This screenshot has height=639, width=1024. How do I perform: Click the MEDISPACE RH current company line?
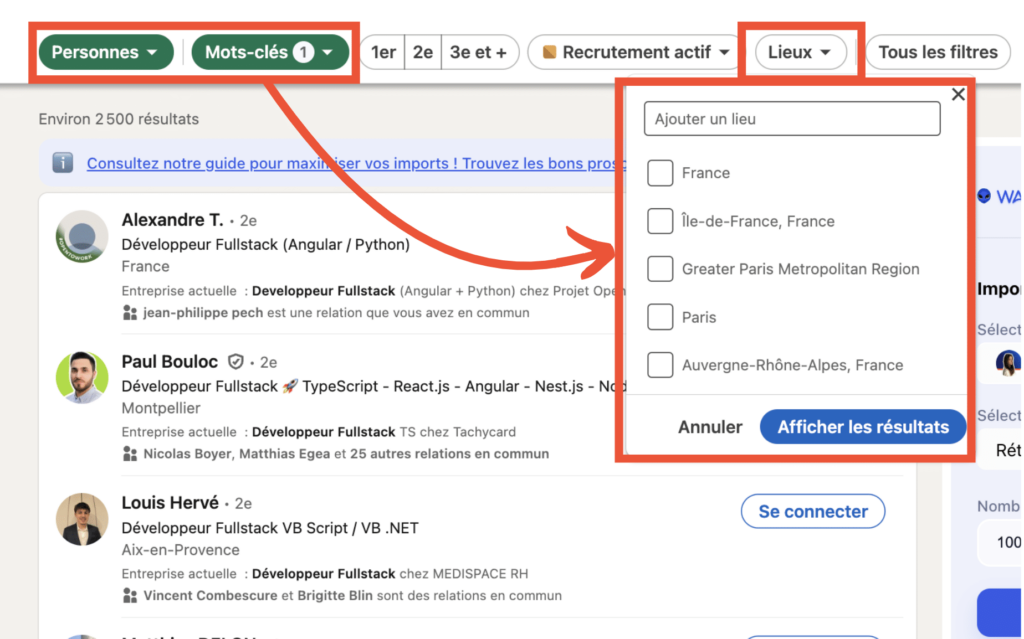(x=325, y=574)
